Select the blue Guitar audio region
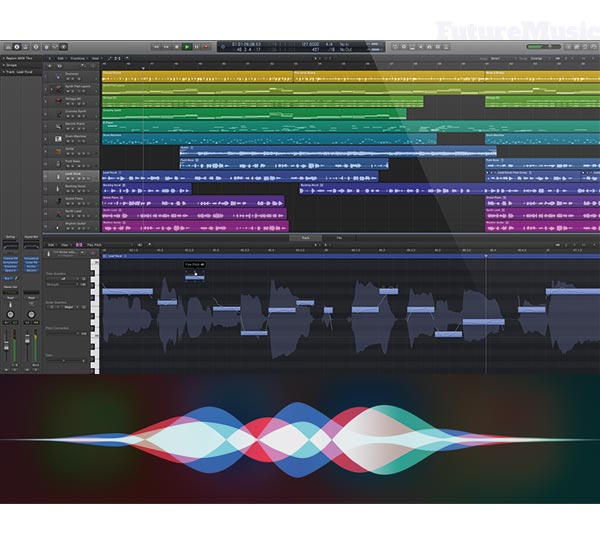This screenshot has width=600, height=540. (x=338, y=152)
